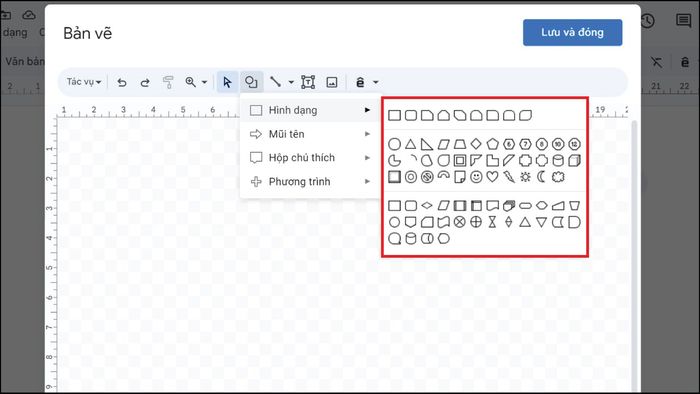Choose the diagonal stripe shape
This screenshot has width=700, height=394.
509,161
